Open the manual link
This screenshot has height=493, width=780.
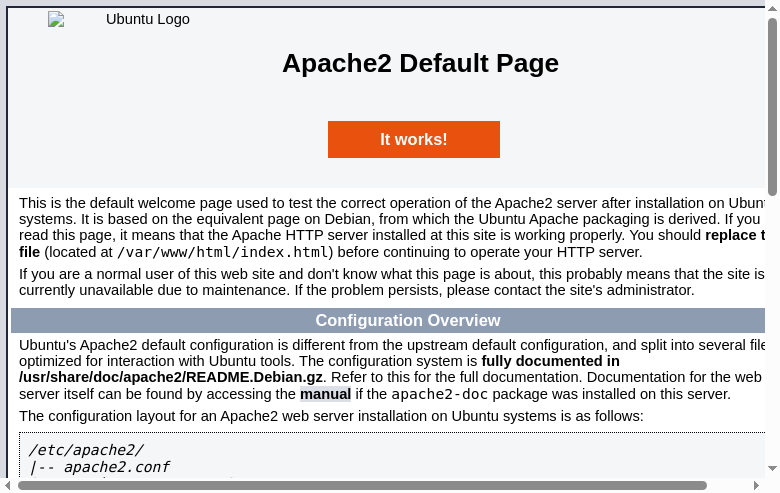coord(325,394)
